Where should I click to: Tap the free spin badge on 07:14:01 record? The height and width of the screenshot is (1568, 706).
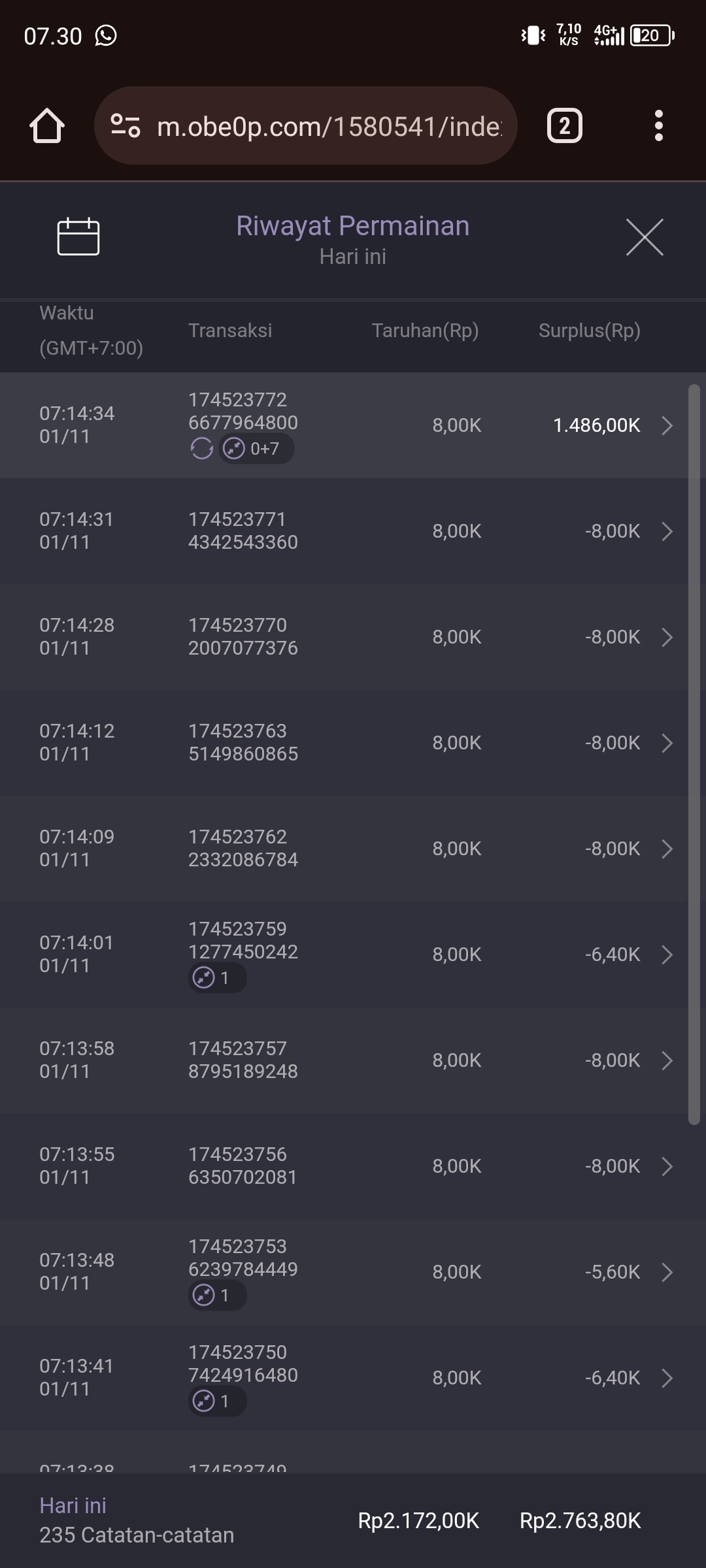pyautogui.click(x=217, y=978)
